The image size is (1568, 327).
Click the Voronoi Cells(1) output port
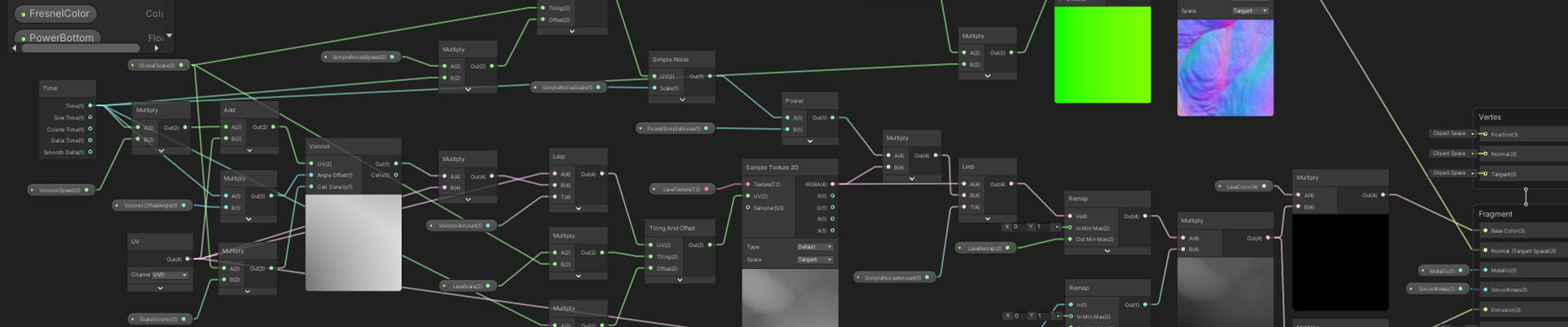click(396, 175)
